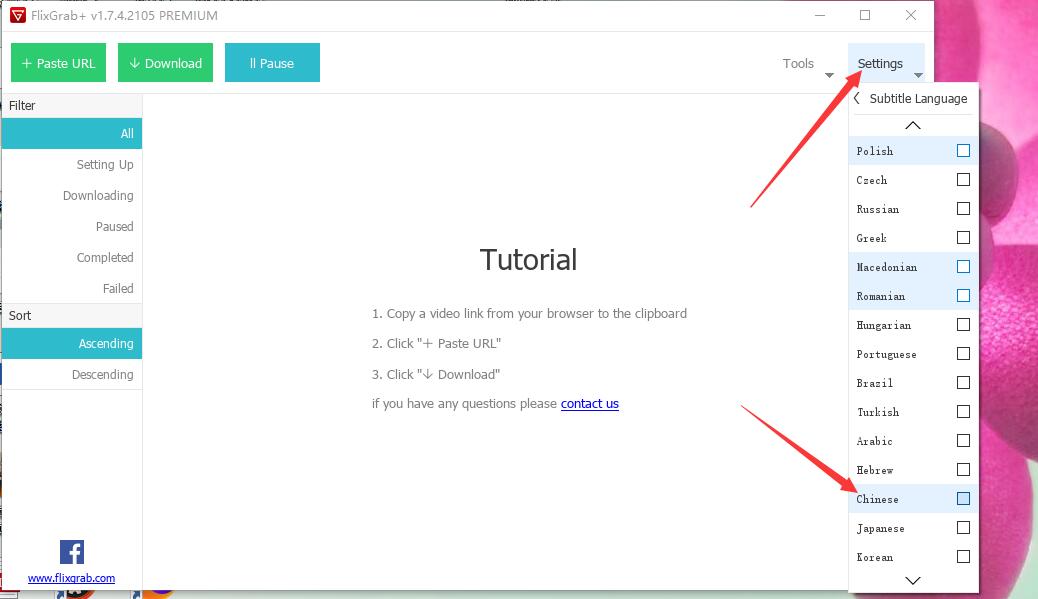This screenshot has width=1038, height=599.
Task: Maximize the FlixGrab+ window
Action: 865,15
